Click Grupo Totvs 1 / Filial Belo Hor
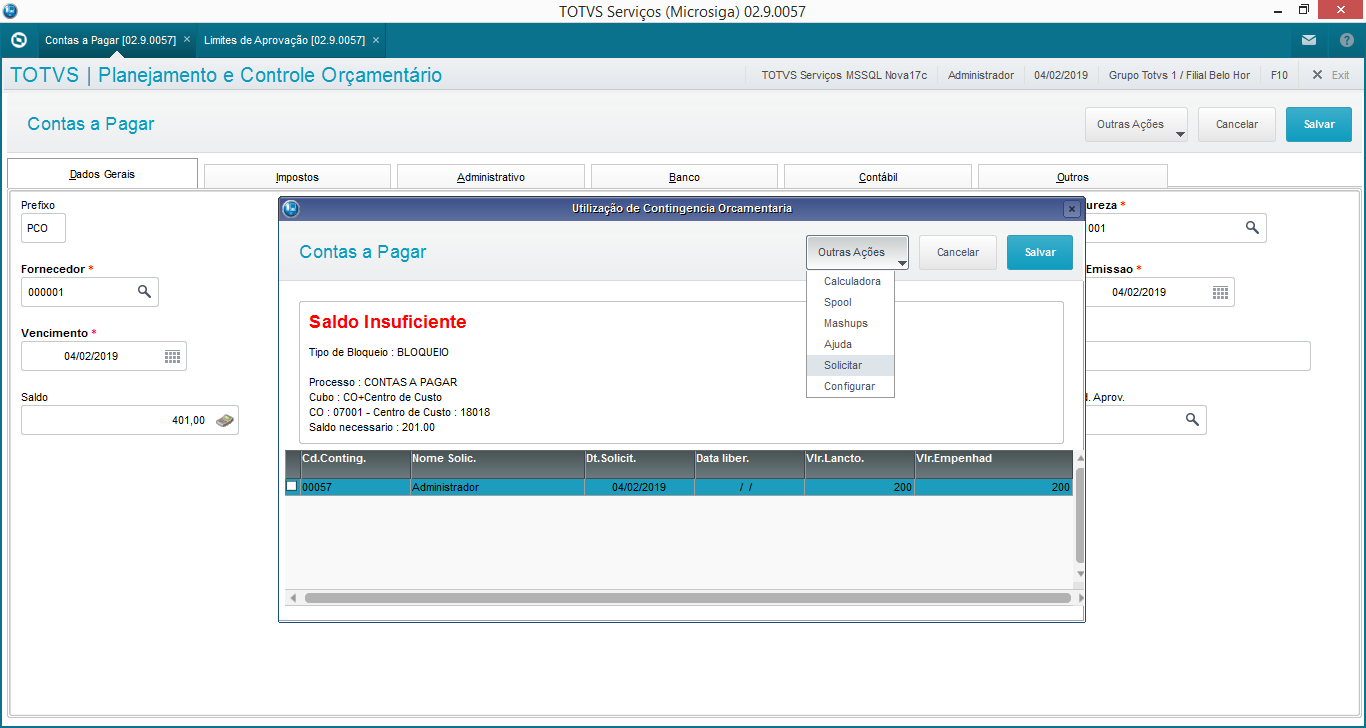The width and height of the screenshot is (1366, 728). [1180, 75]
